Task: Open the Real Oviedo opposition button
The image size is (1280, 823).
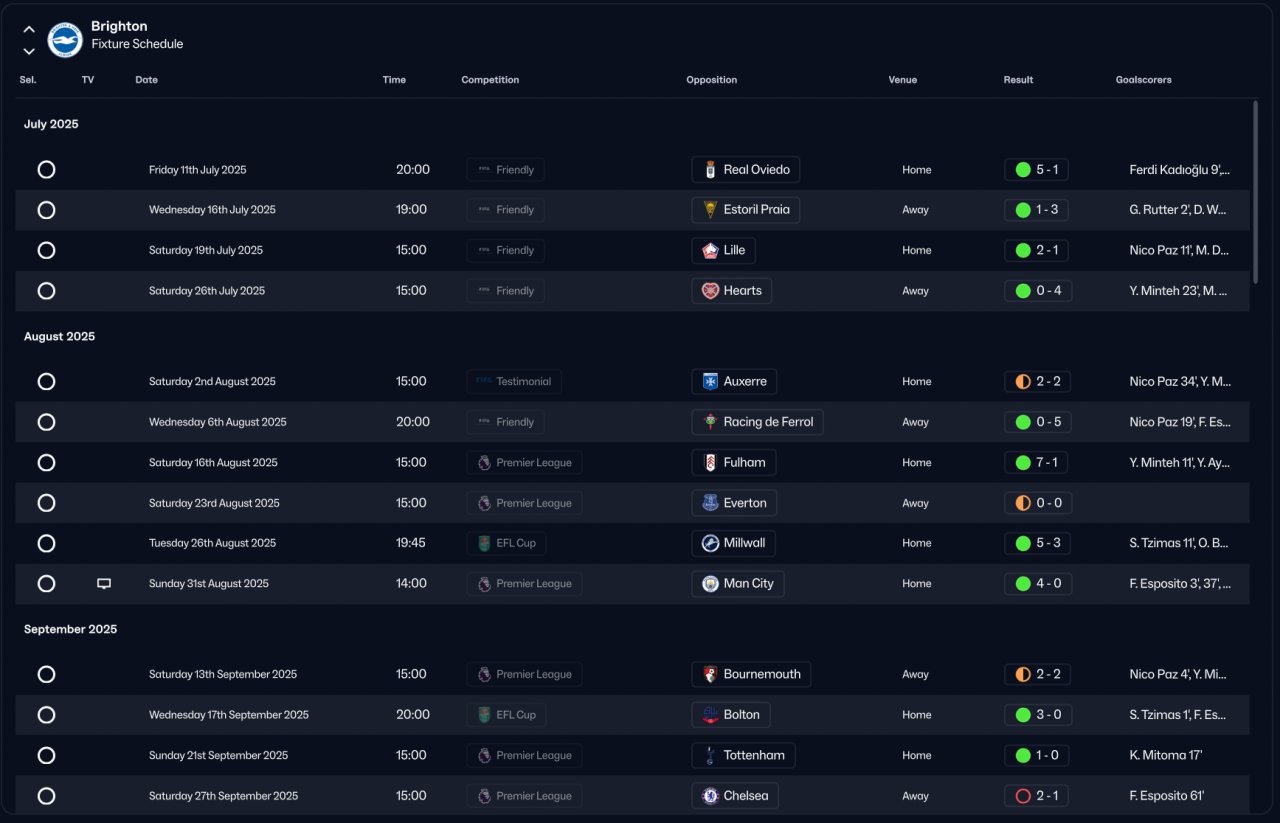Action: [746, 170]
